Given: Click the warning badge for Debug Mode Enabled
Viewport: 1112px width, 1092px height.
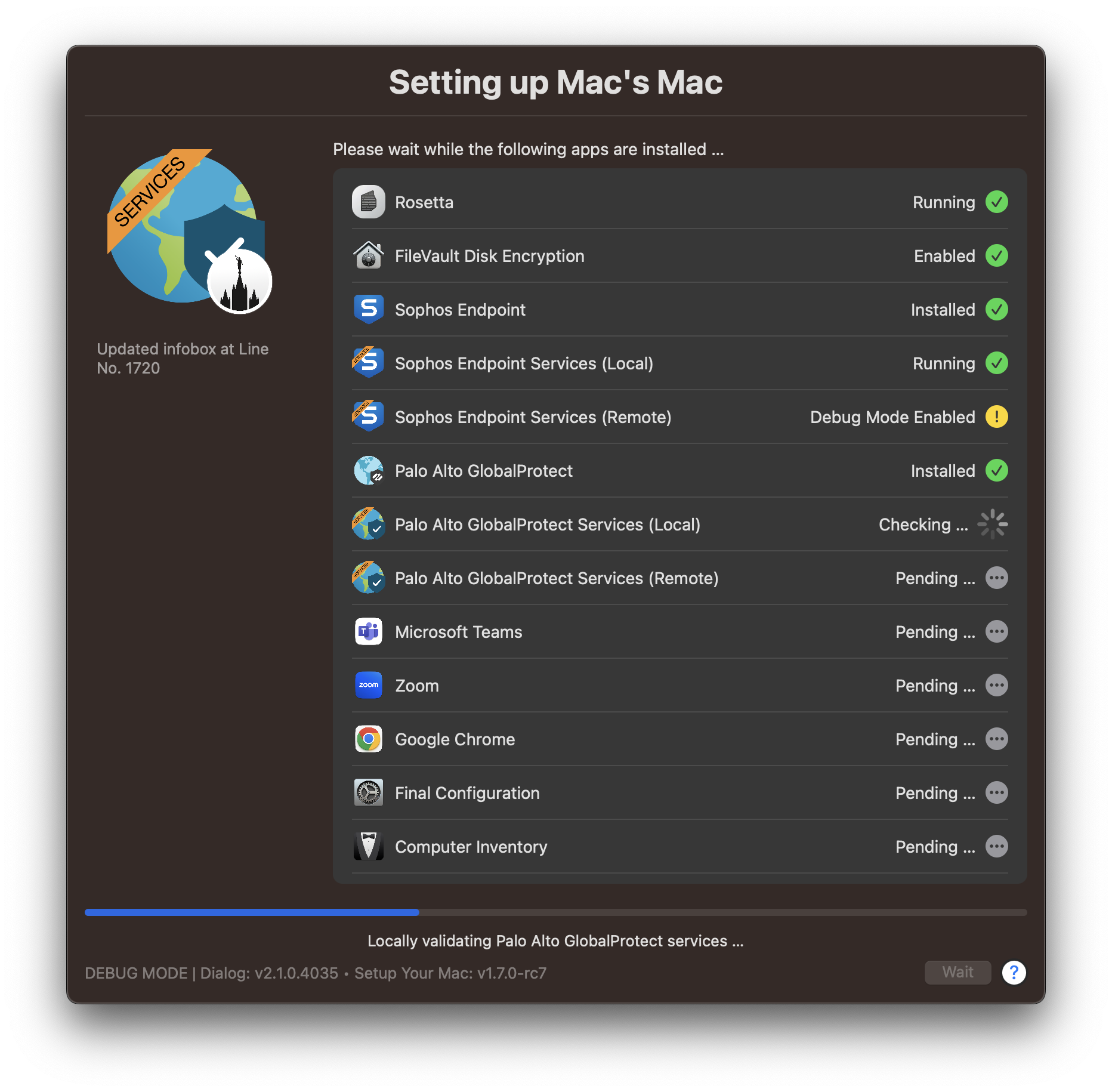Looking at the screenshot, I should point(997,417).
